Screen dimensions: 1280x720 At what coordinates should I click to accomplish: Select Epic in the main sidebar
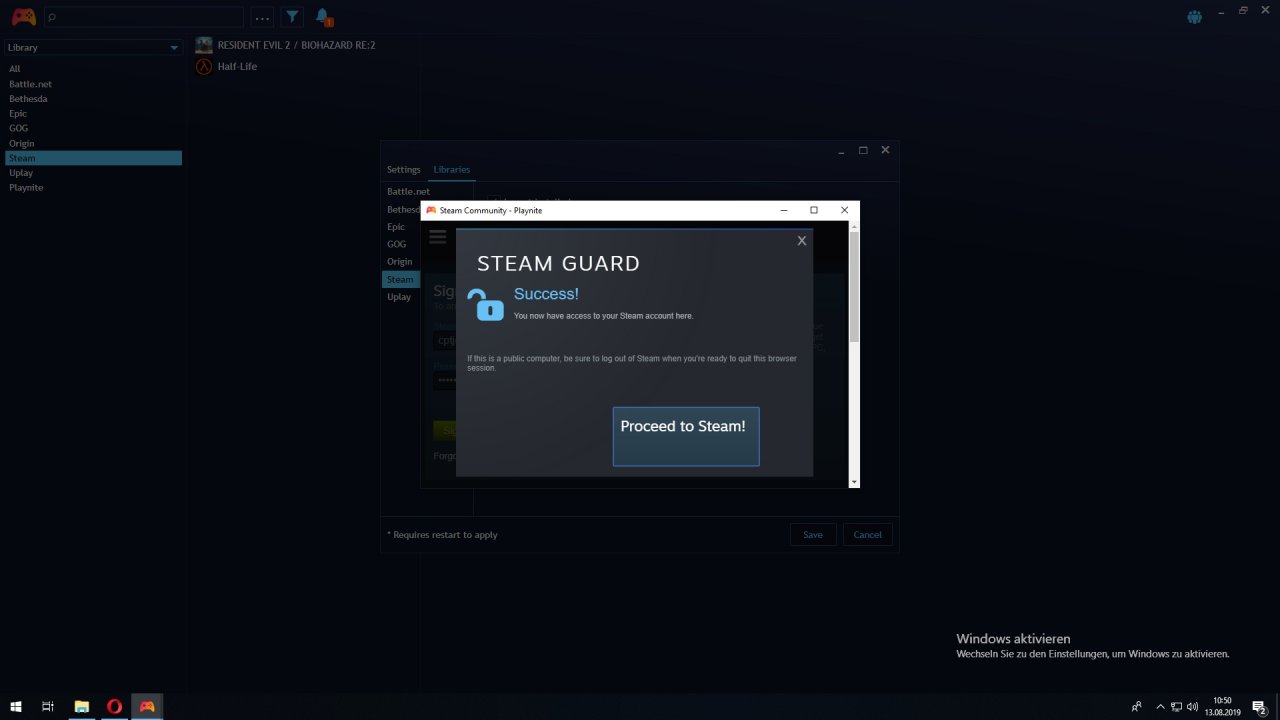[x=18, y=114]
